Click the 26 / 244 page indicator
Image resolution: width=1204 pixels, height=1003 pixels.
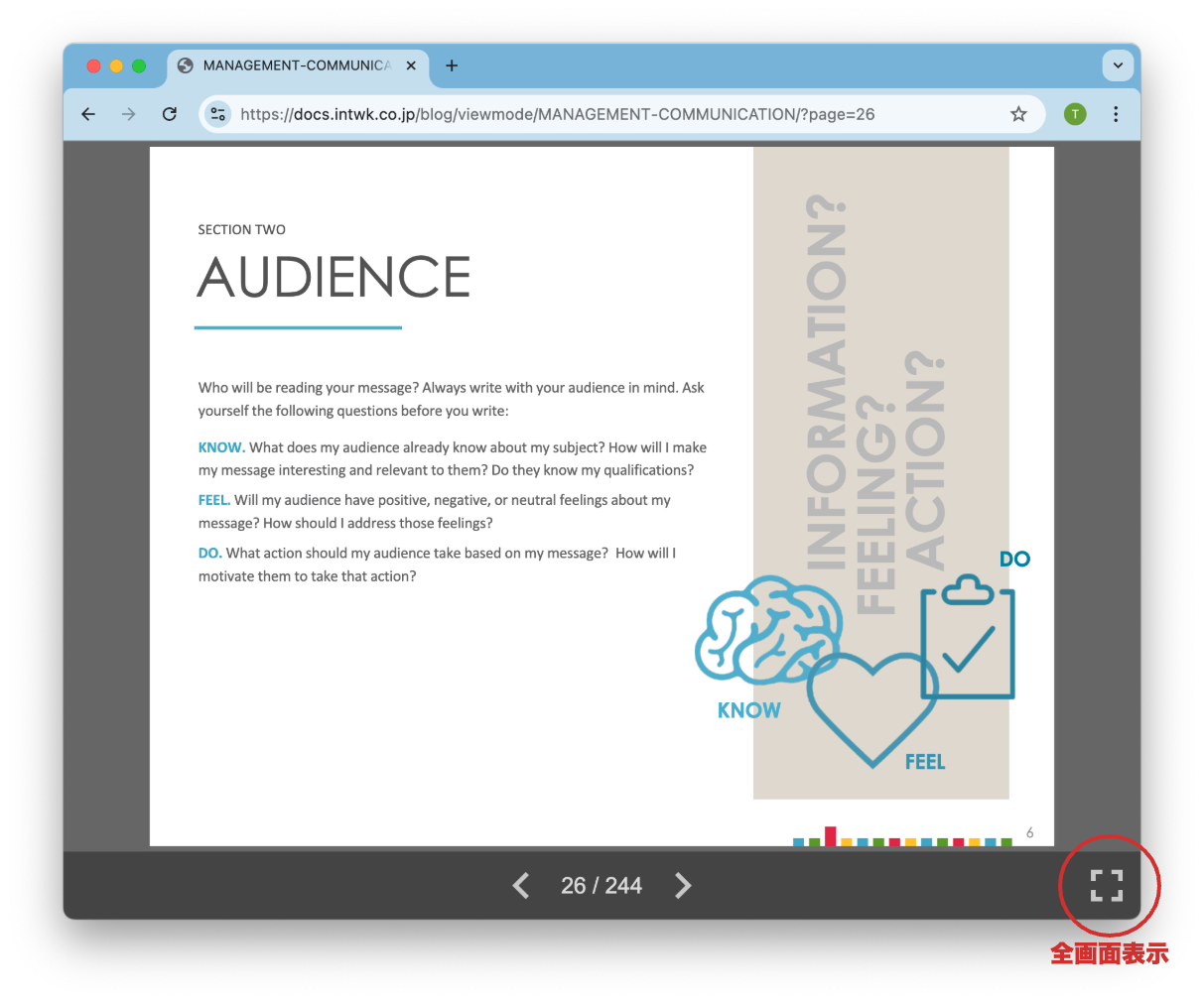pos(602,885)
